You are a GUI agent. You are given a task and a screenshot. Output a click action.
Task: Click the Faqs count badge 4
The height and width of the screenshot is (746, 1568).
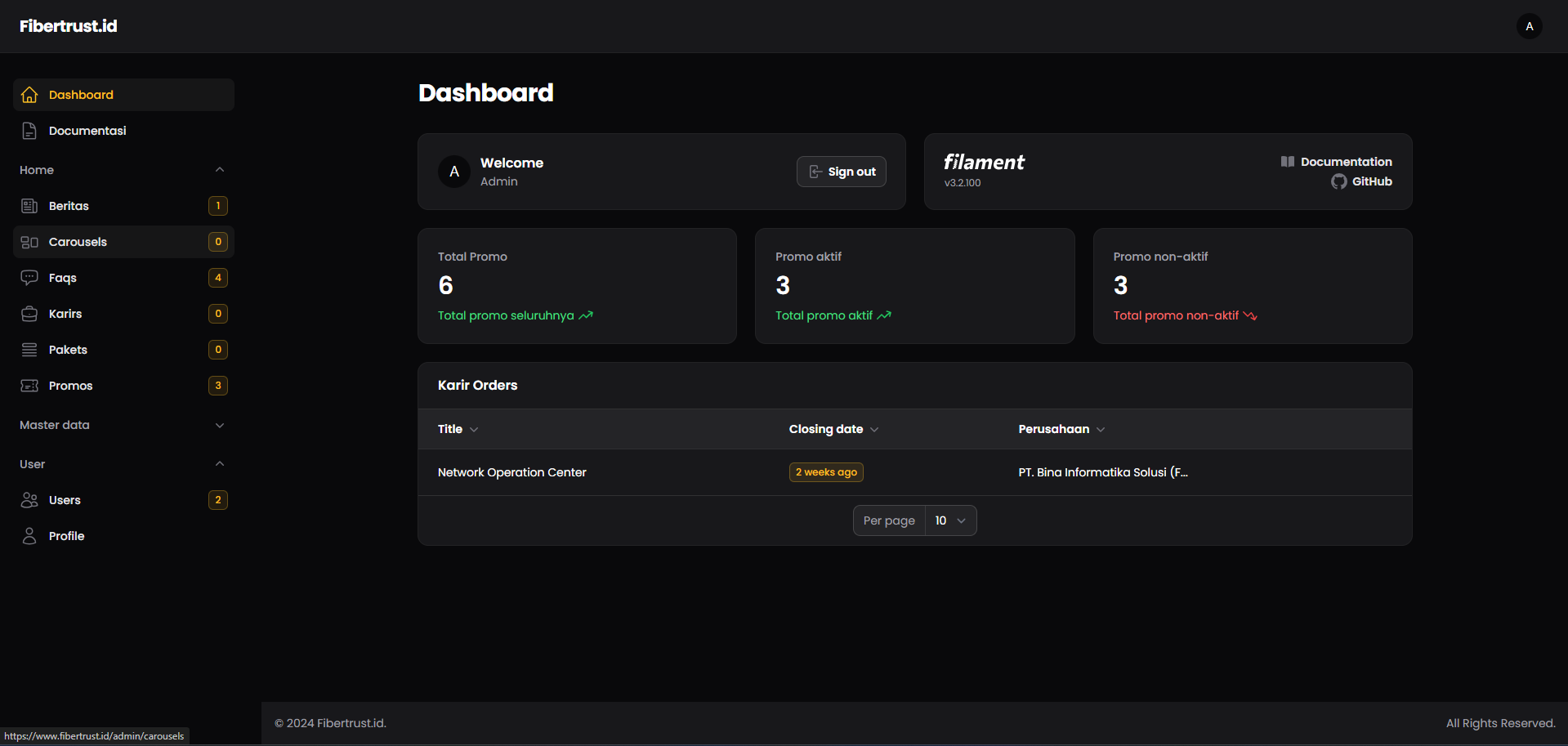click(218, 278)
